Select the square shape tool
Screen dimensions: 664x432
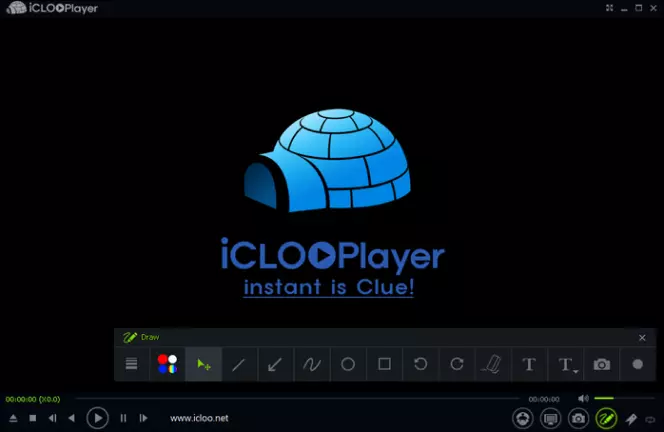[385, 364]
